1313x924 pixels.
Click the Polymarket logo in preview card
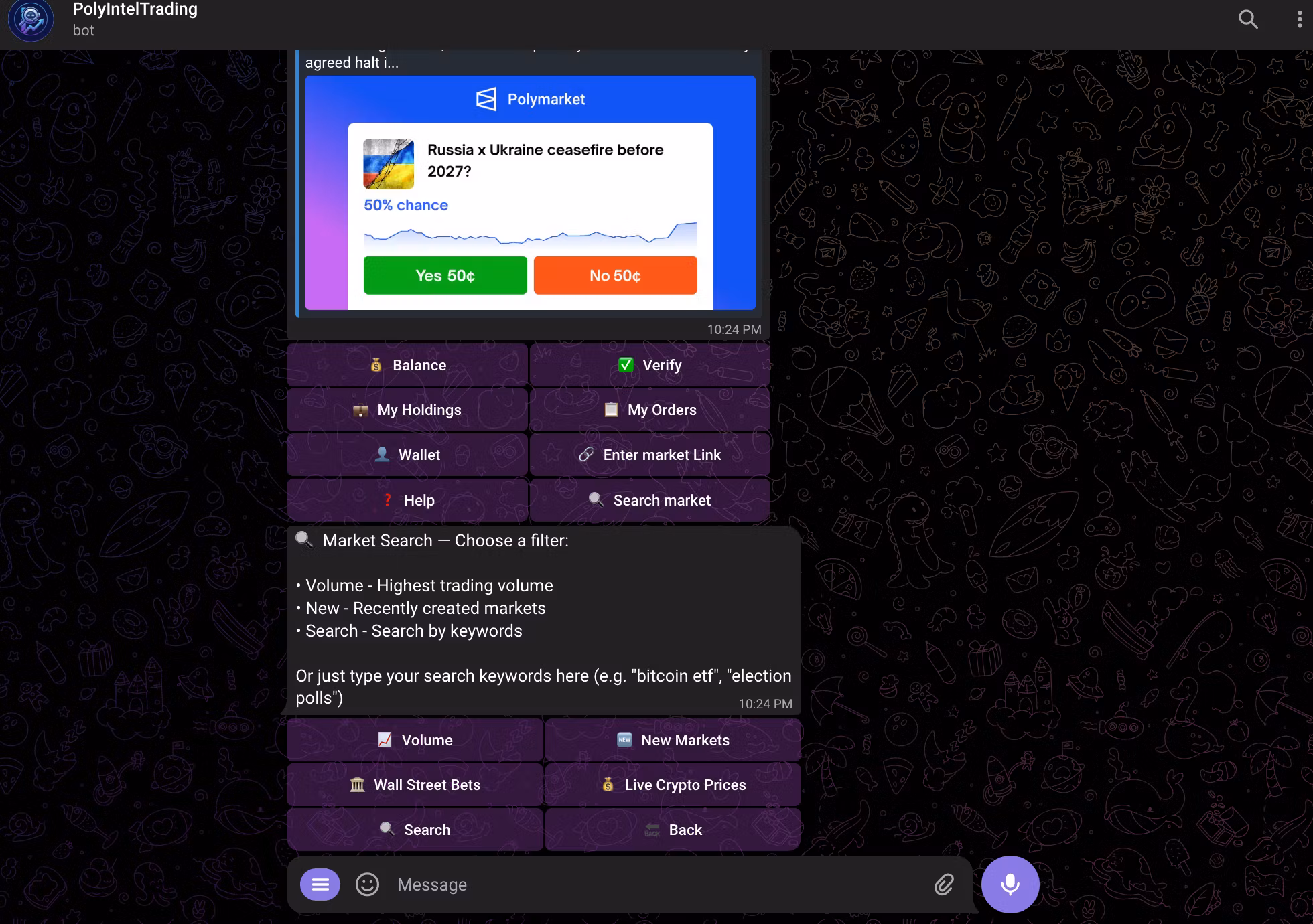486,99
